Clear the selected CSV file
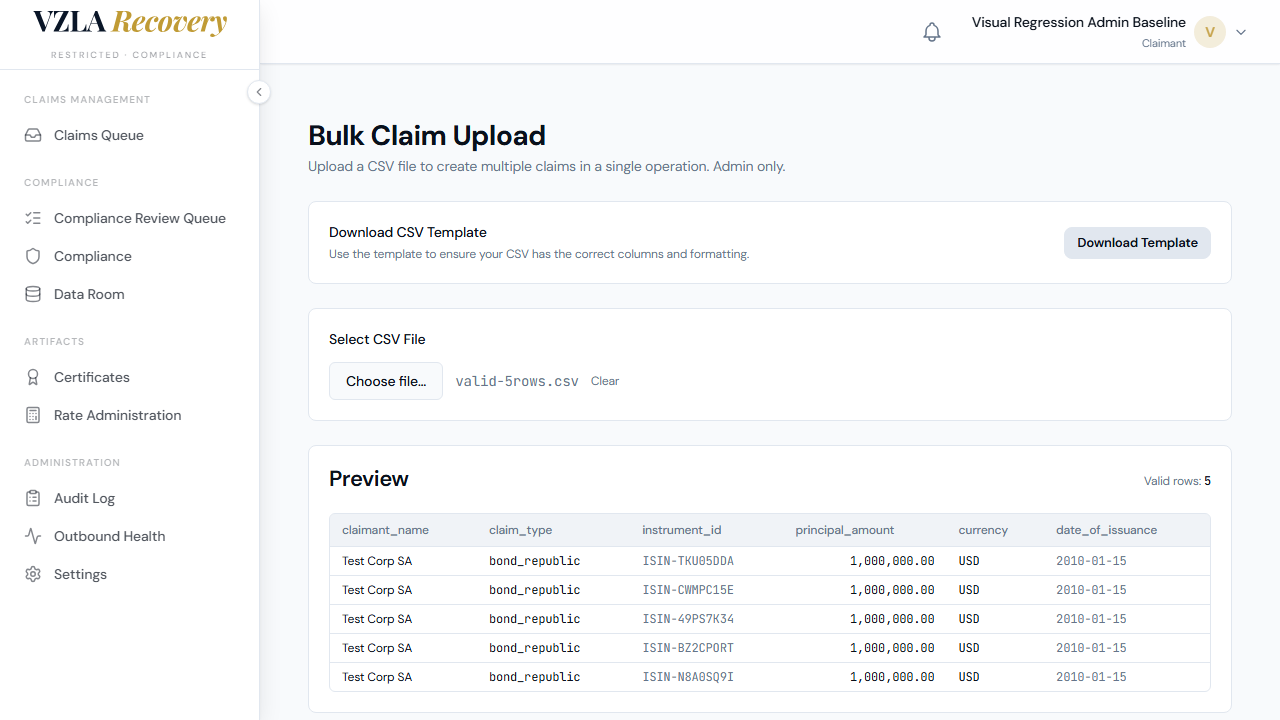 (x=605, y=381)
